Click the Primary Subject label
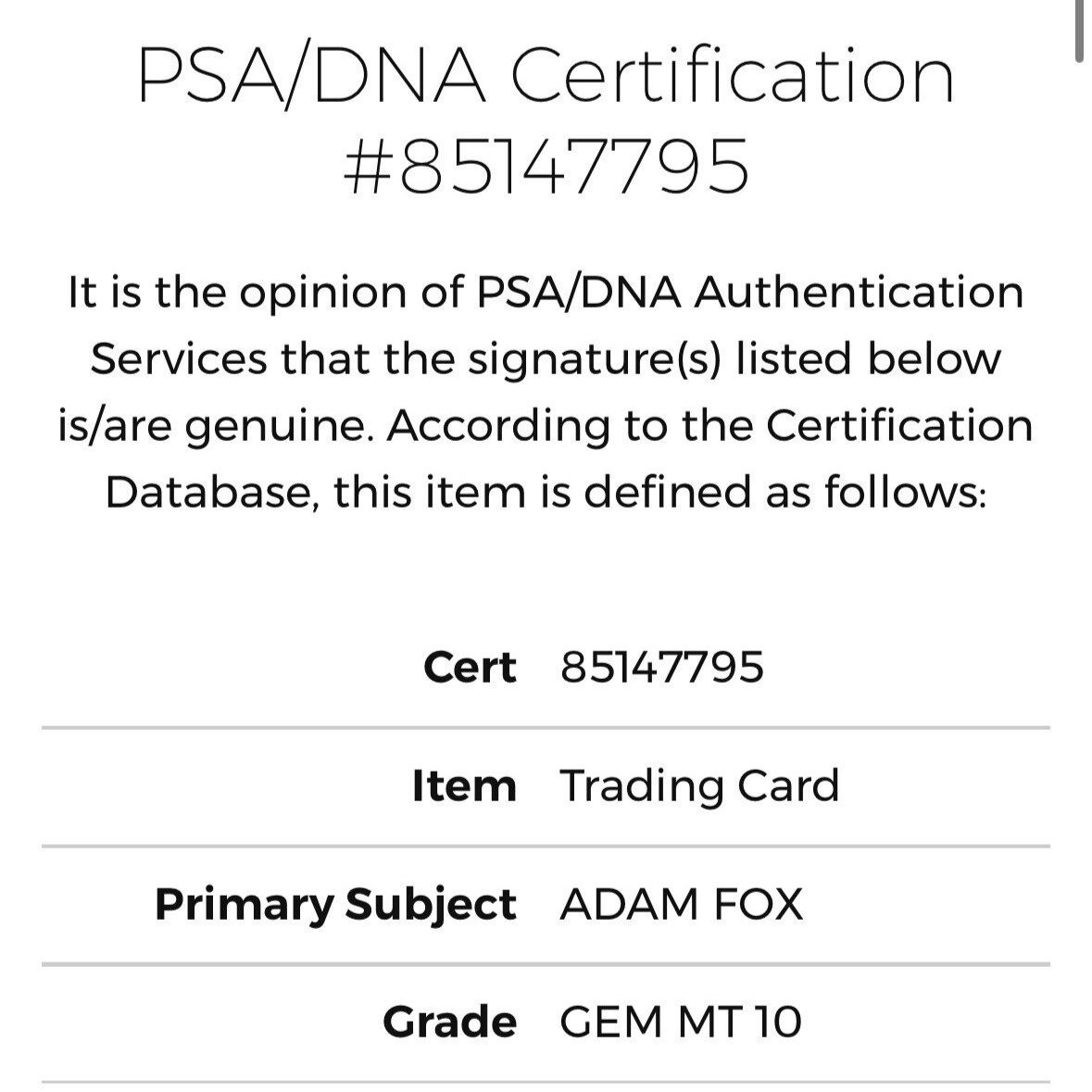The image size is (1092, 1092). [335, 905]
